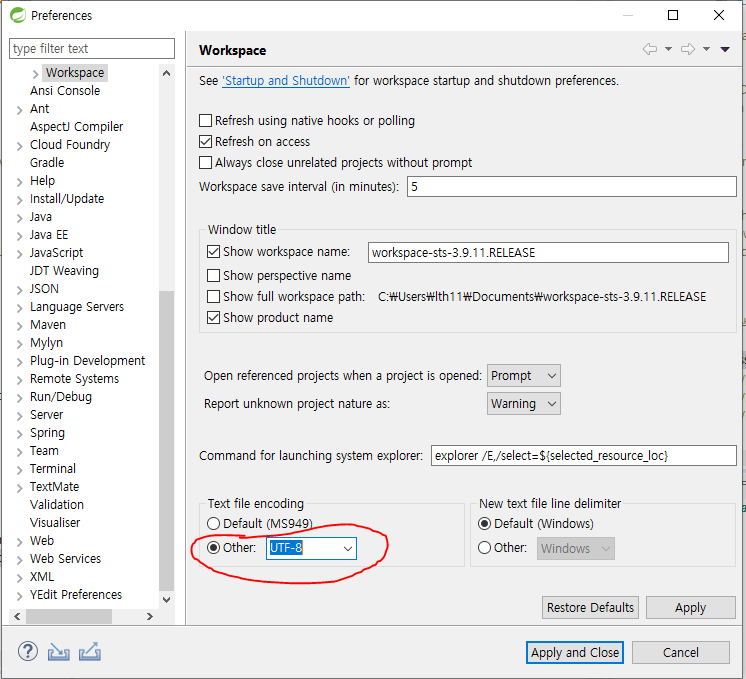746x679 pixels.
Task: Enable Show perspective name
Action: 214,276
